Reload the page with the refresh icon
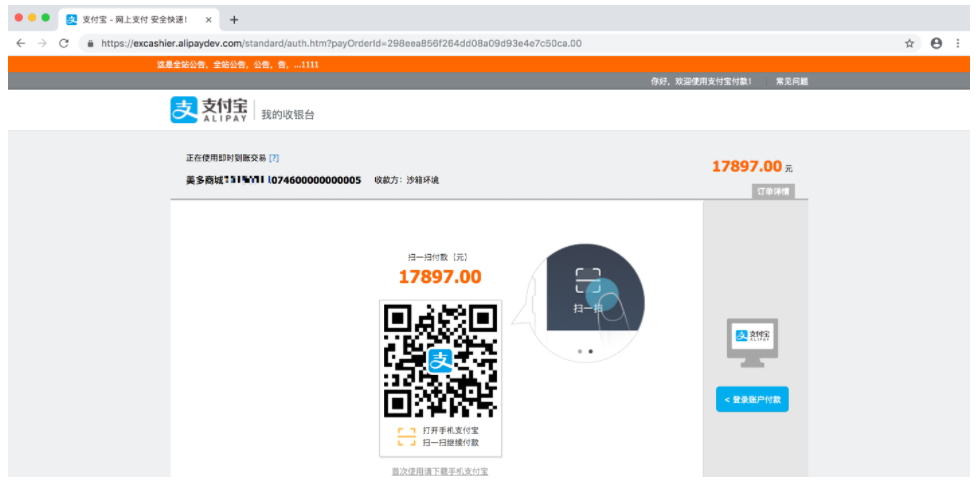The width and height of the screenshot is (980, 495). pyautogui.click(x=64, y=43)
